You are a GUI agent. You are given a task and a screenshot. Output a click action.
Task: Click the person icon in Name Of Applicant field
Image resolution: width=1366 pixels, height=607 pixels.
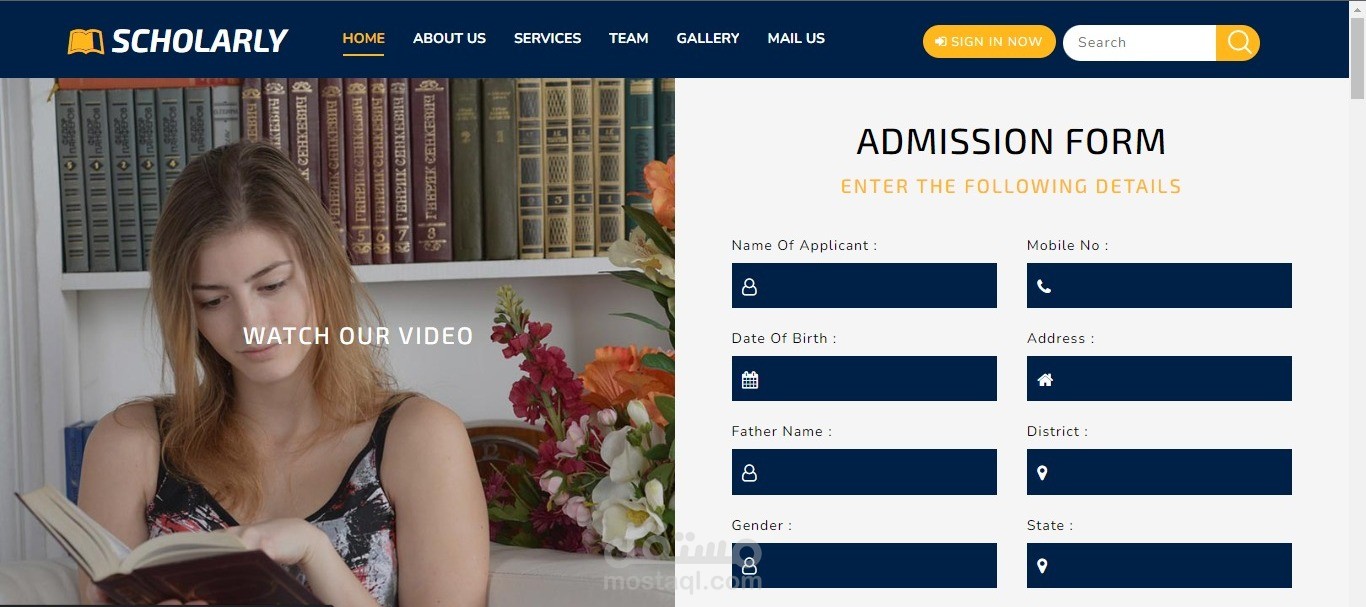749,287
